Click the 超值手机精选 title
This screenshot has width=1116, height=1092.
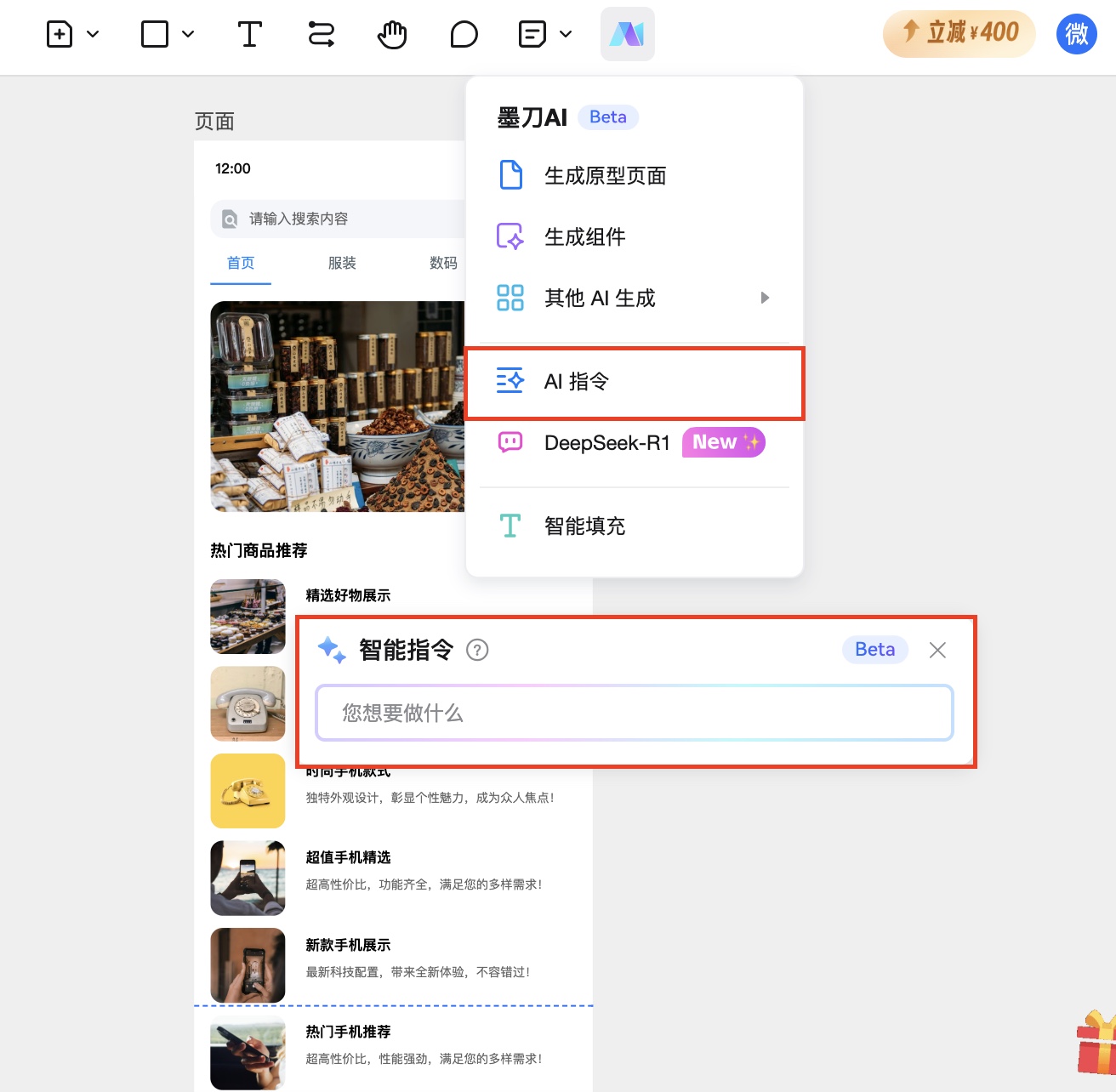(x=349, y=857)
